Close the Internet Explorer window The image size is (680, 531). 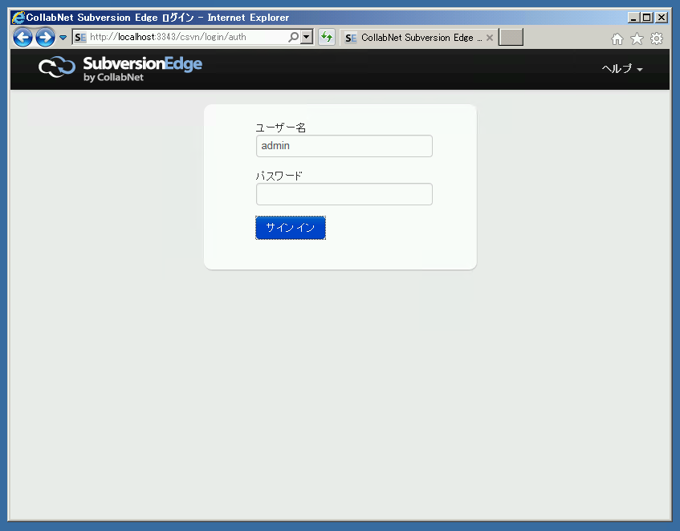coord(661,17)
